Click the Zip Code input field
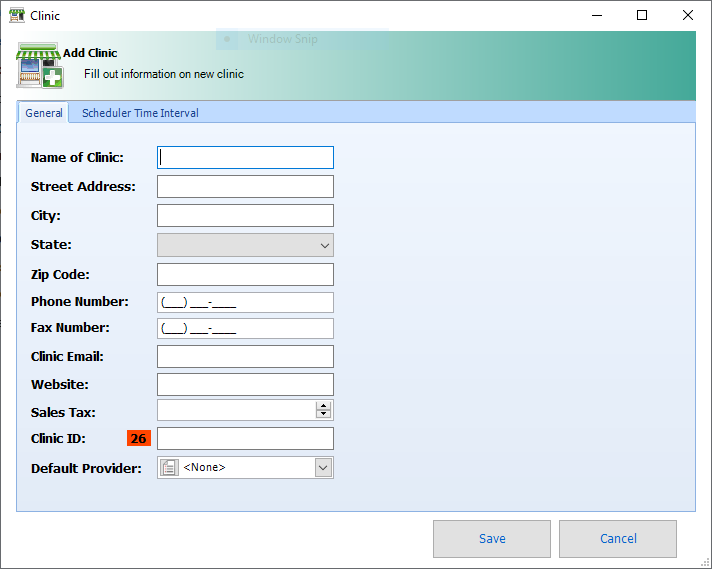 coord(245,274)
